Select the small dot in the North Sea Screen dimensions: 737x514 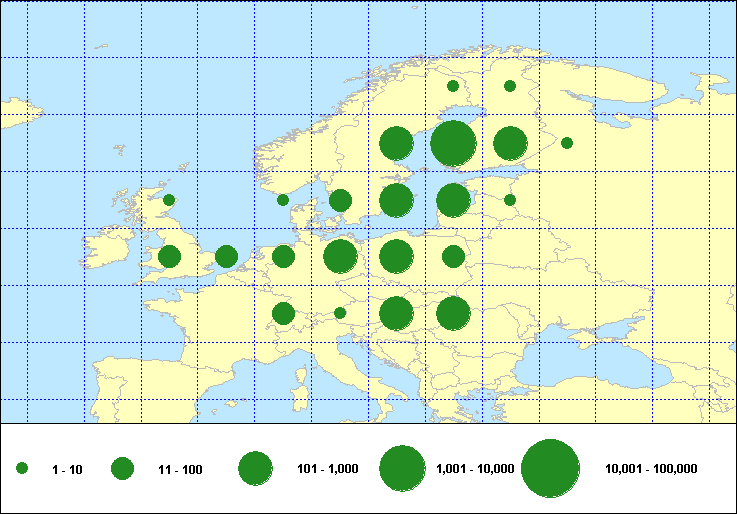[283, 200]
